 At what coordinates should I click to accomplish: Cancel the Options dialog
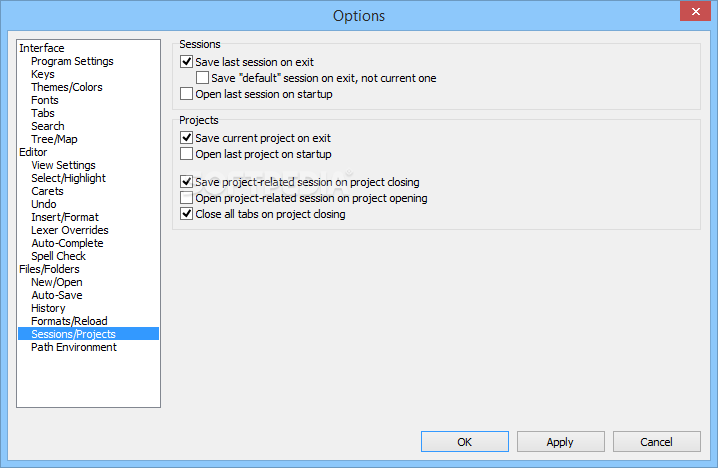click(657, 441)
